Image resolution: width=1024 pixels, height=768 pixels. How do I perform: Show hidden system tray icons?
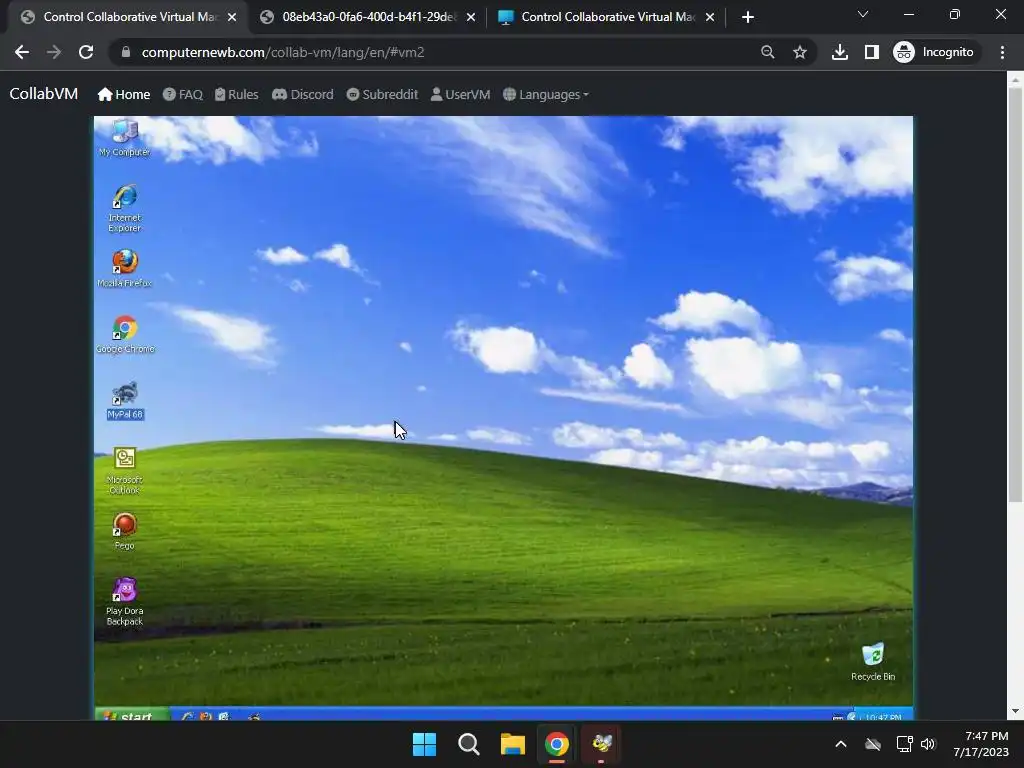pos(841,744)
